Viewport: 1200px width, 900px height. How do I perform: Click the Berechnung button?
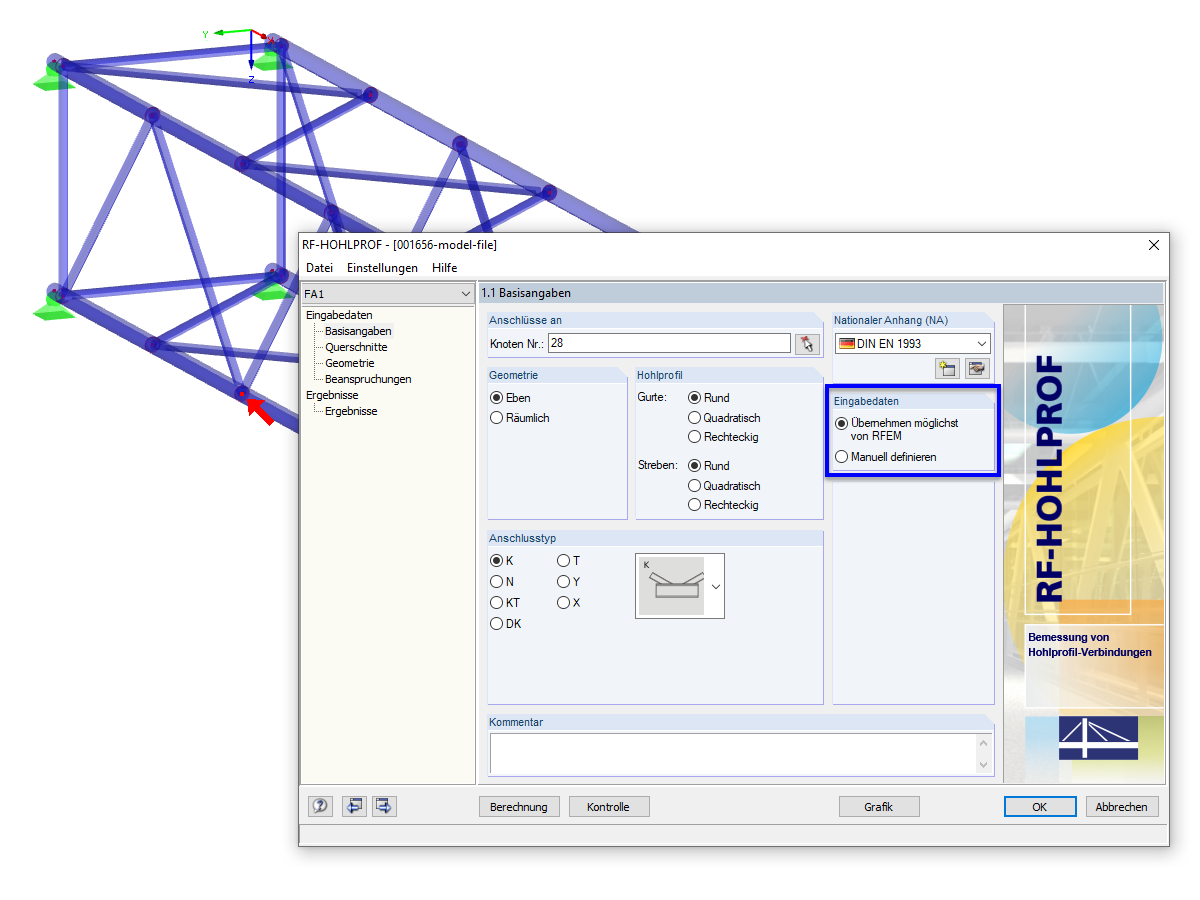(519, 807)
